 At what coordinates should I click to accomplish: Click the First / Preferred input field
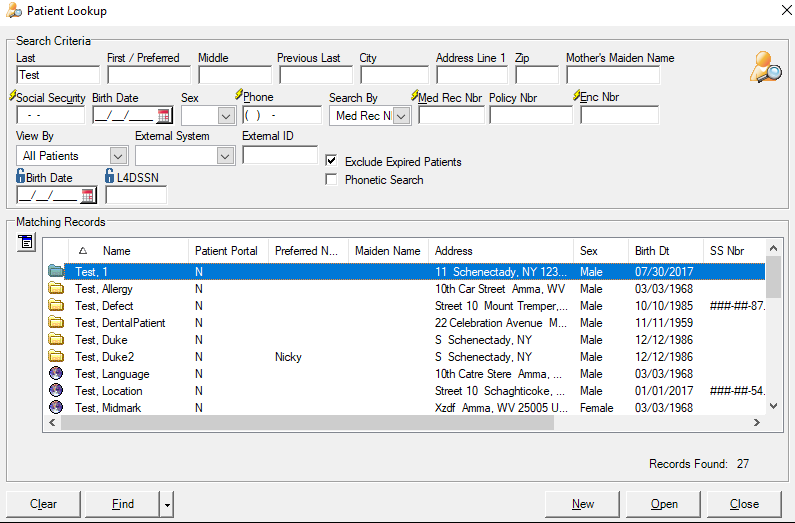pyautogui.click(x=149, y=75)
